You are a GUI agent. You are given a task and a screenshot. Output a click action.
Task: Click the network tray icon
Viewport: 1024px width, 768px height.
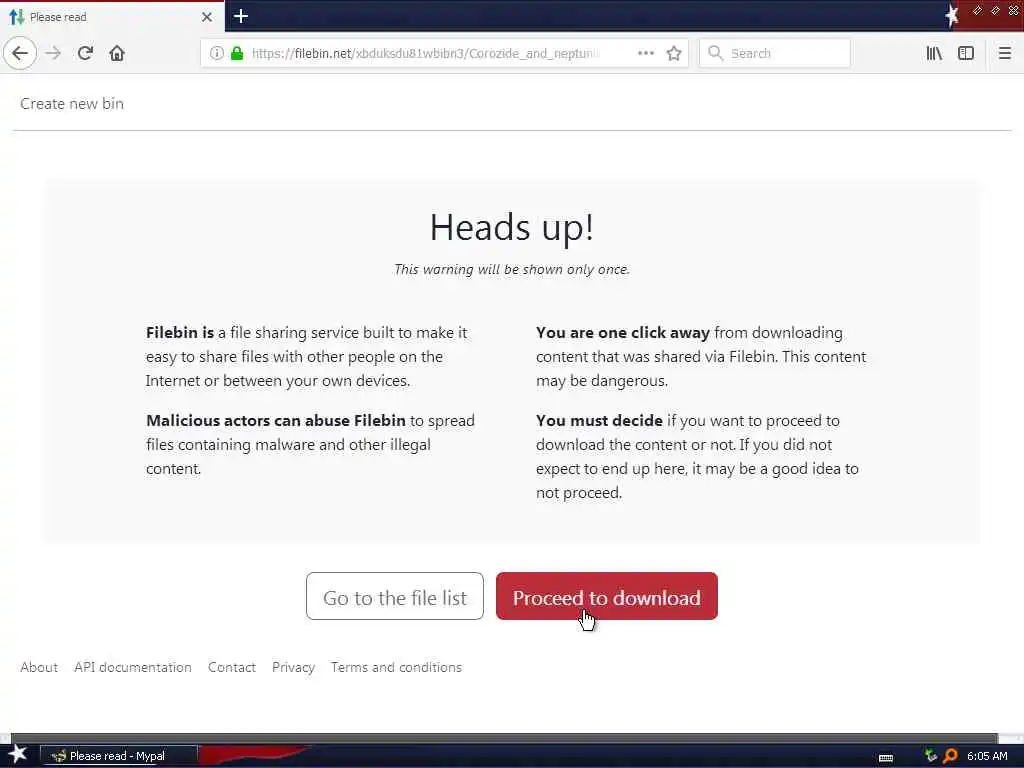(931, 756)
